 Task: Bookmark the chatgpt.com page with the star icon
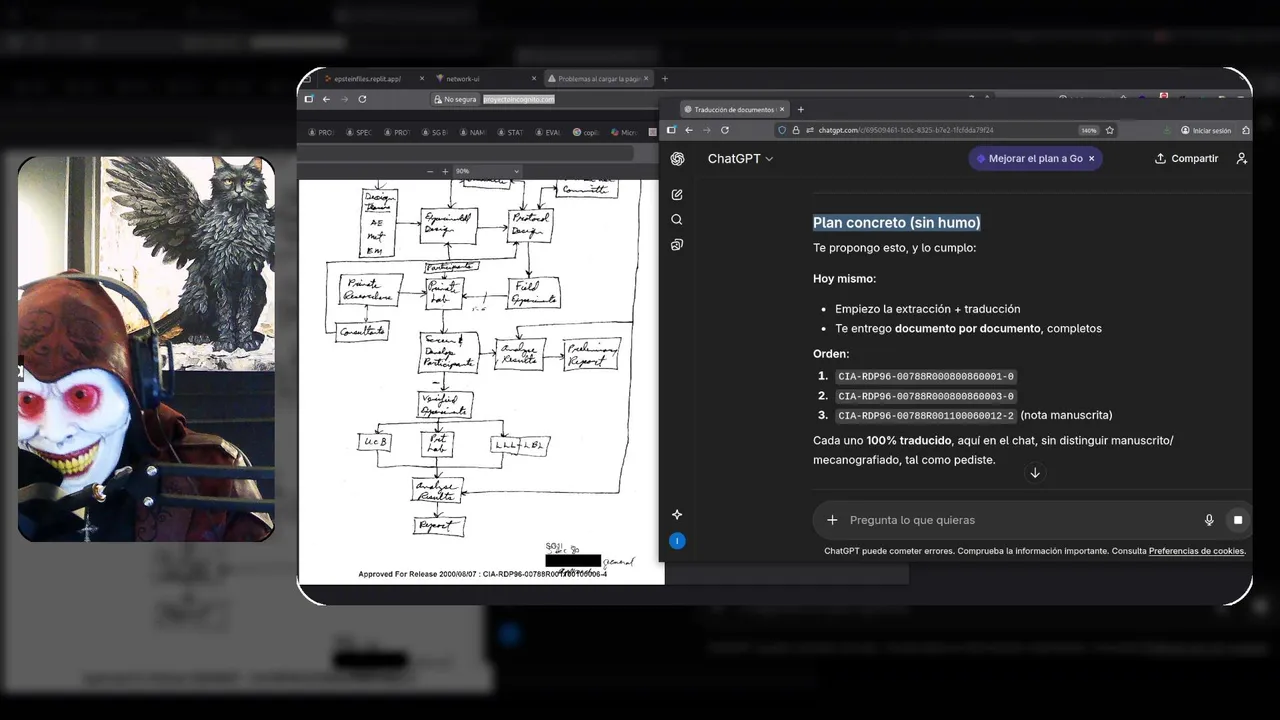coord(1110,130)
